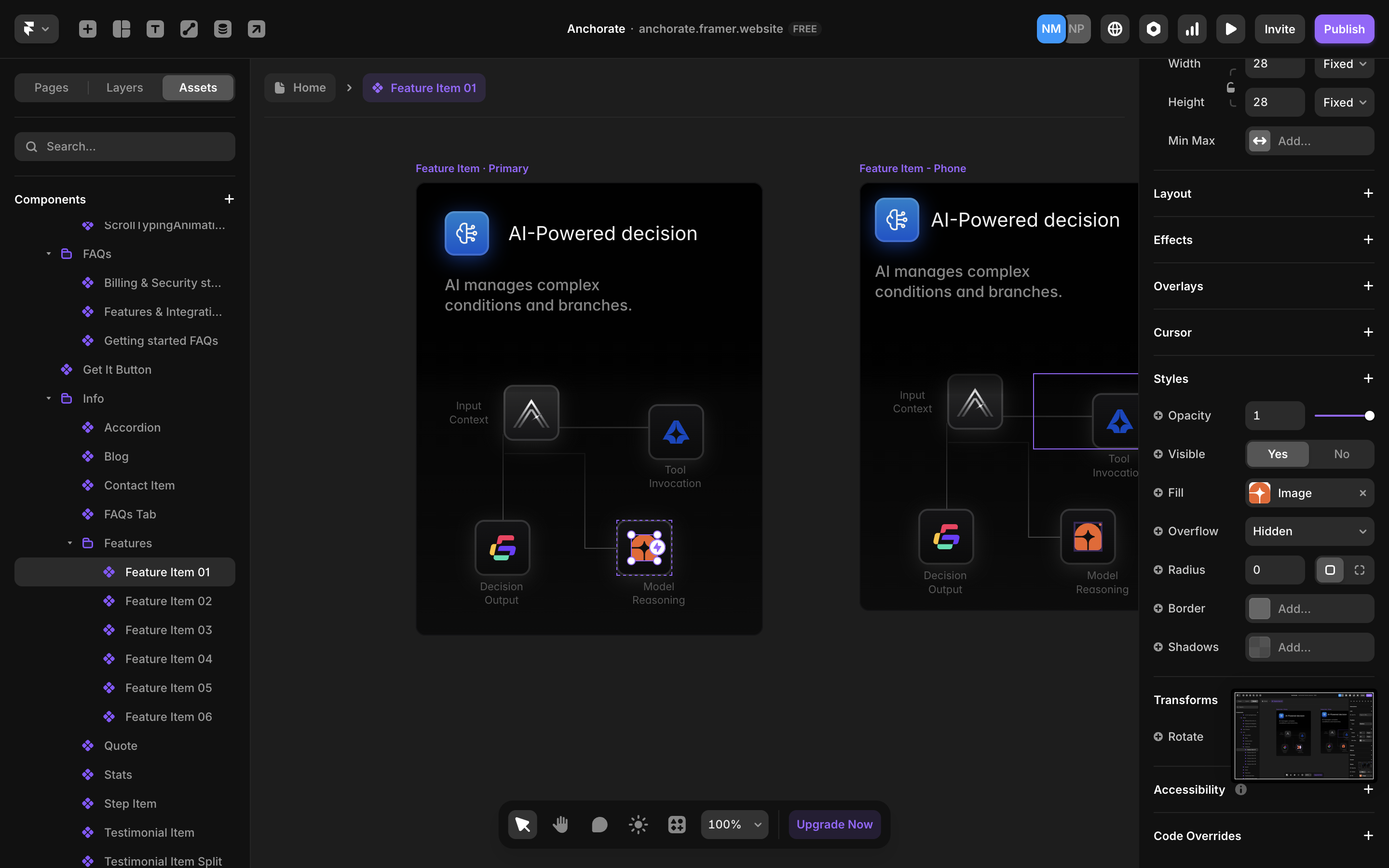Screen dimensions: 1389x868
Task: Open the Analytics bar chart icon
Action: pos(1192,29)
